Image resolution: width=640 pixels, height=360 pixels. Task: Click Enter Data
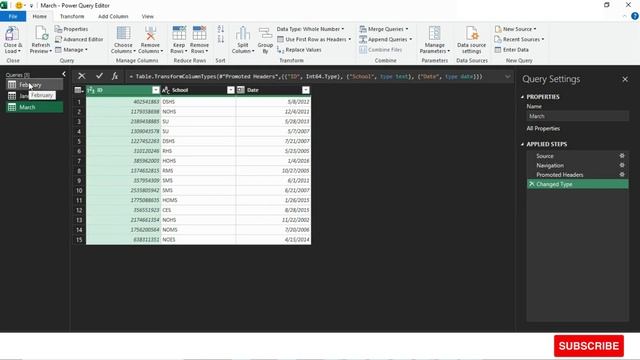(512, 49)
